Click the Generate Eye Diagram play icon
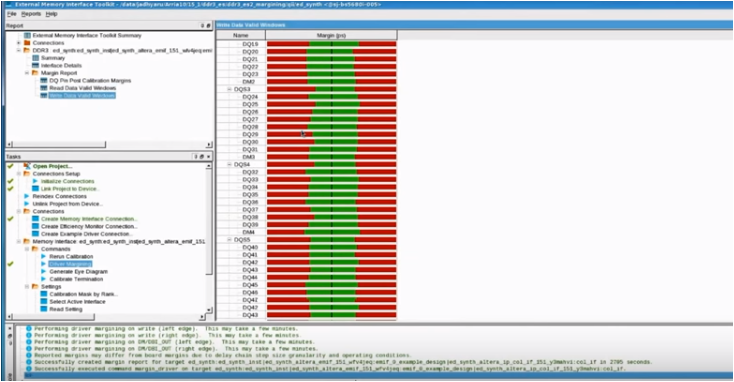The width and height of the screenshot is (734, 382). coord(44,272)
